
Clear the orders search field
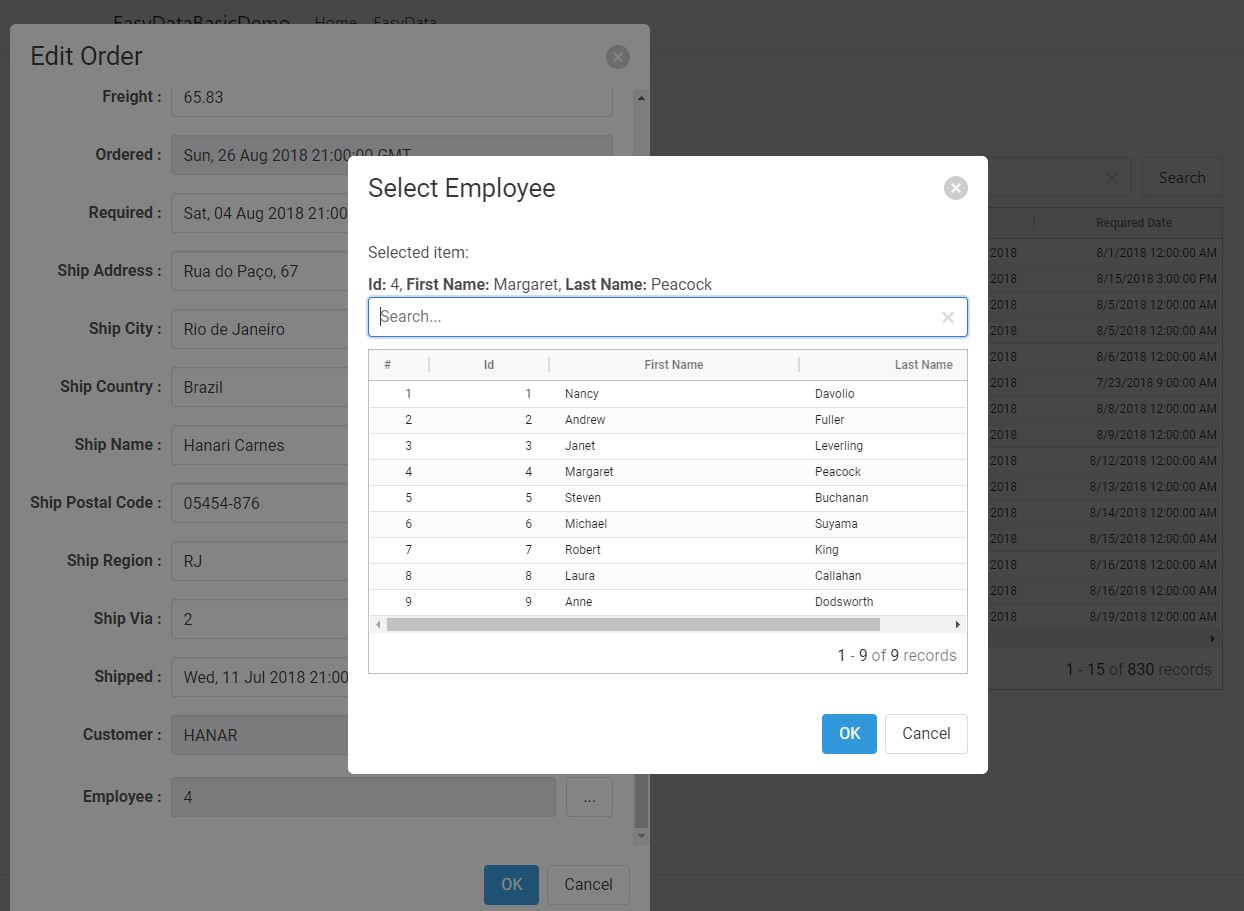1112,177
